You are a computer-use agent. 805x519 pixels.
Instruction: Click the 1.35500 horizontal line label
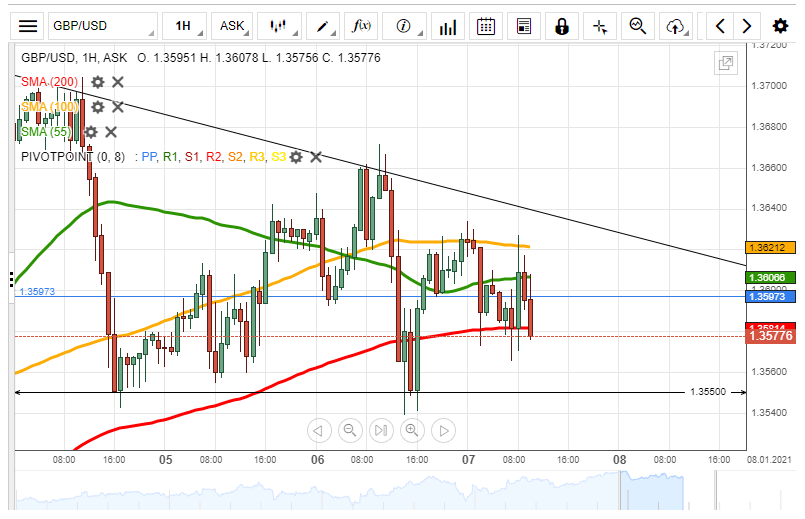coord(708,392)
